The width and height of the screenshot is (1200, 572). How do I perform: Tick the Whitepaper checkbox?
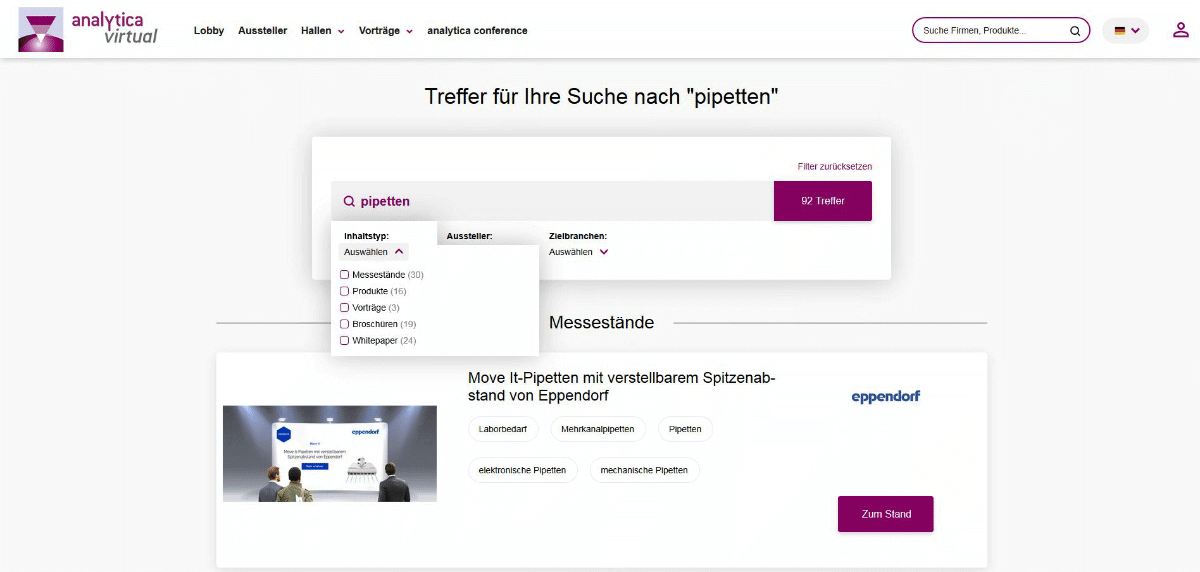pos(345,340)
